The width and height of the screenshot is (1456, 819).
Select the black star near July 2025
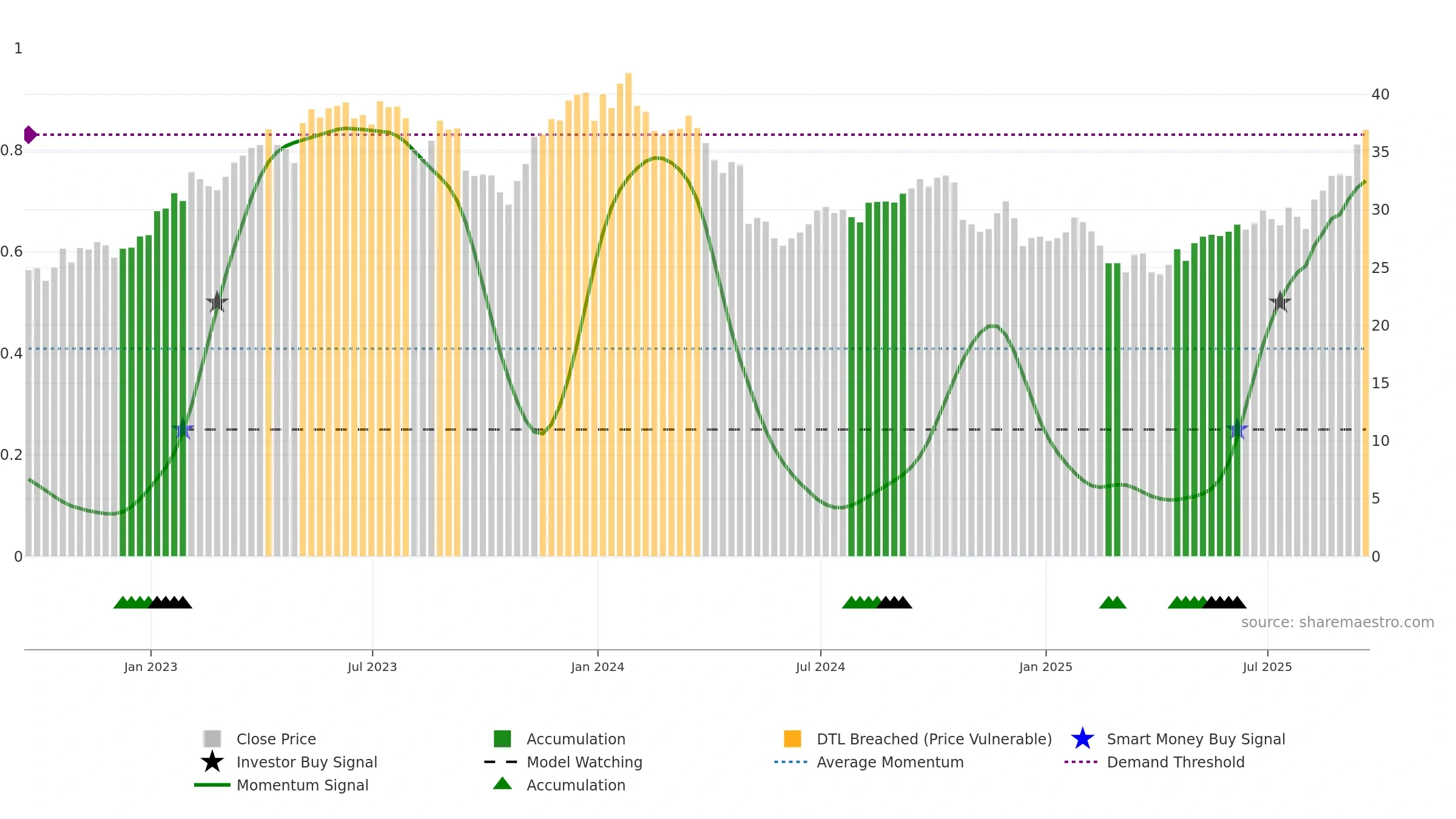point(1280,302)
